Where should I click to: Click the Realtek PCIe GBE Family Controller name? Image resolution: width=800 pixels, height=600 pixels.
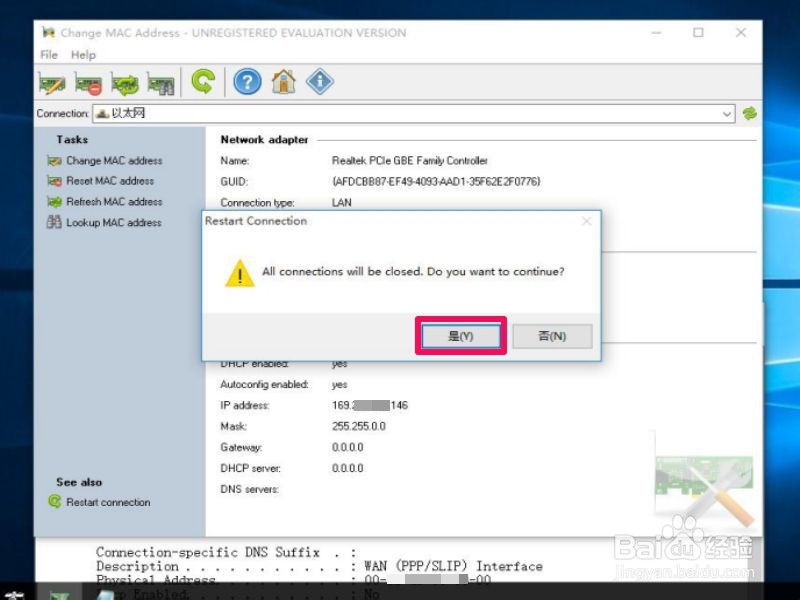click(410, 161)
